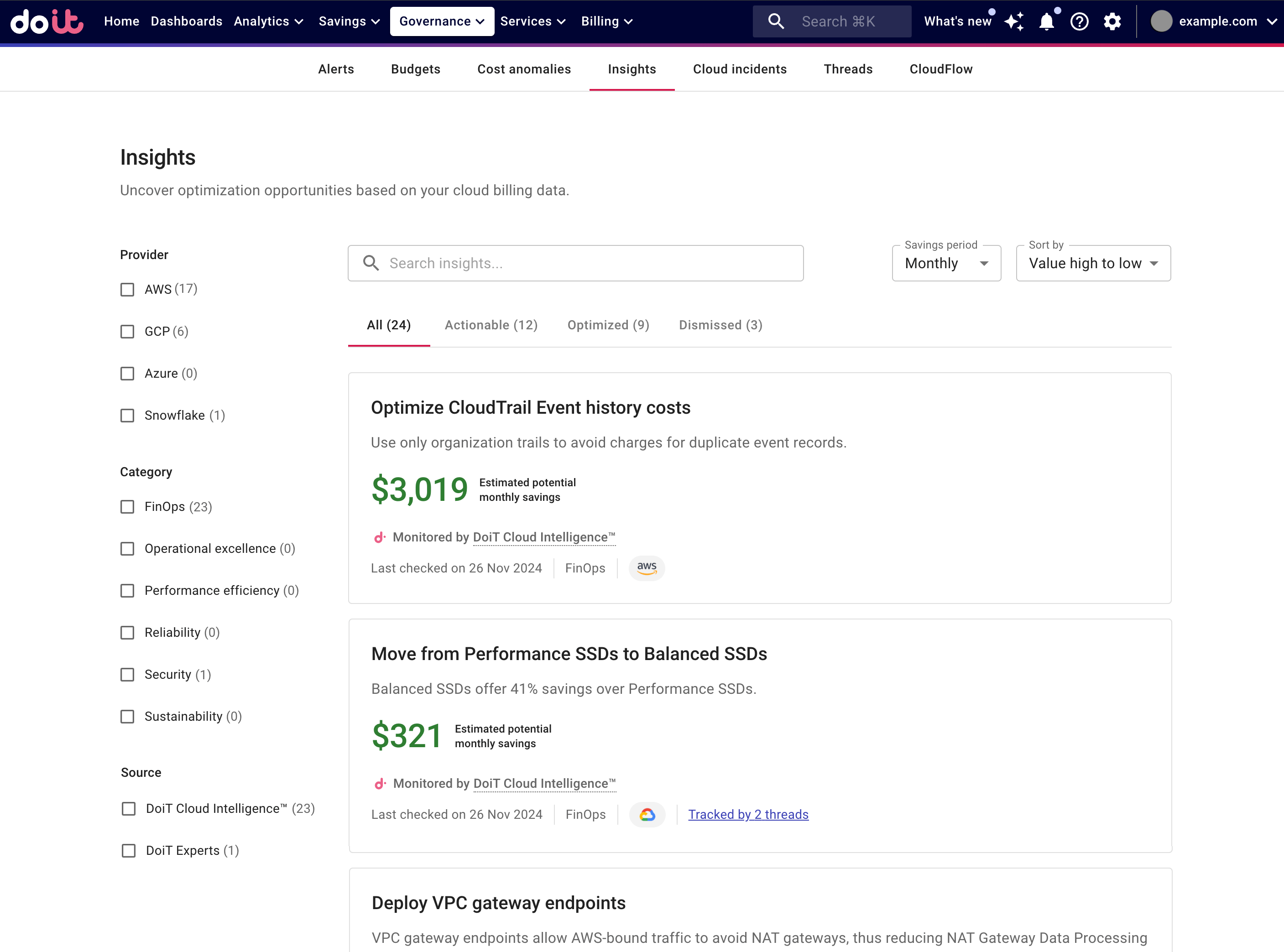Expand the Savings menu

[349, 21]
